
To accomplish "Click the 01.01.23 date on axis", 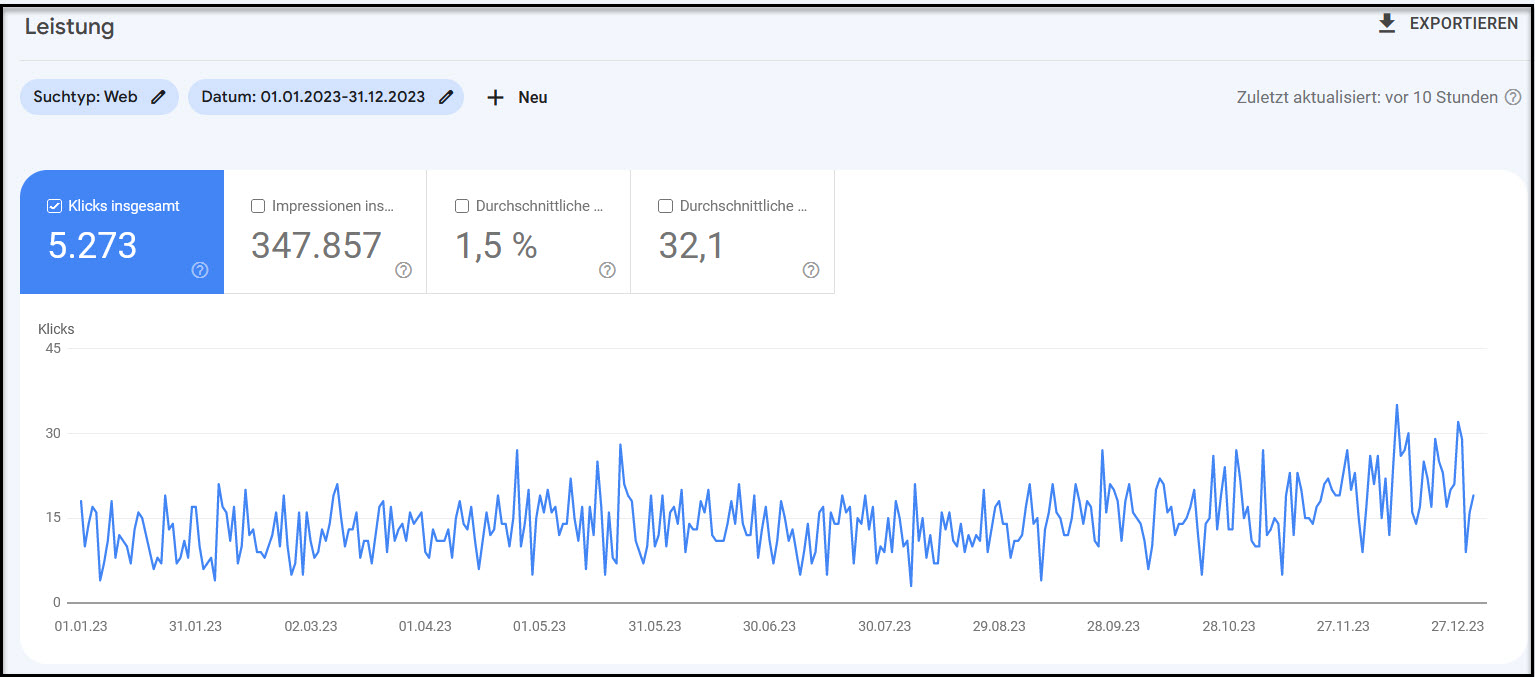I will click(x=81, y=626).
